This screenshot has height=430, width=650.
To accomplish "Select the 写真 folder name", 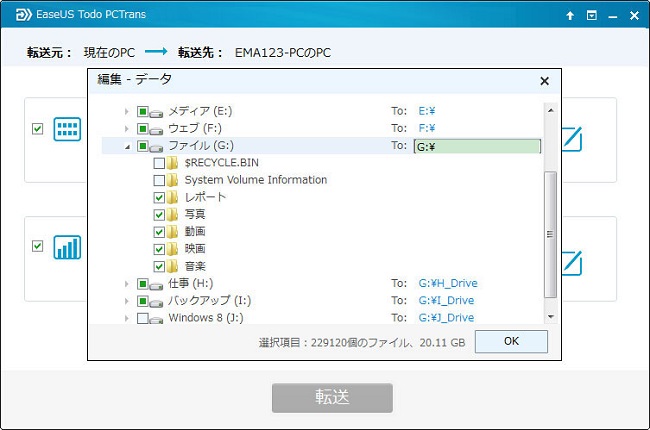I will point(195,214).
